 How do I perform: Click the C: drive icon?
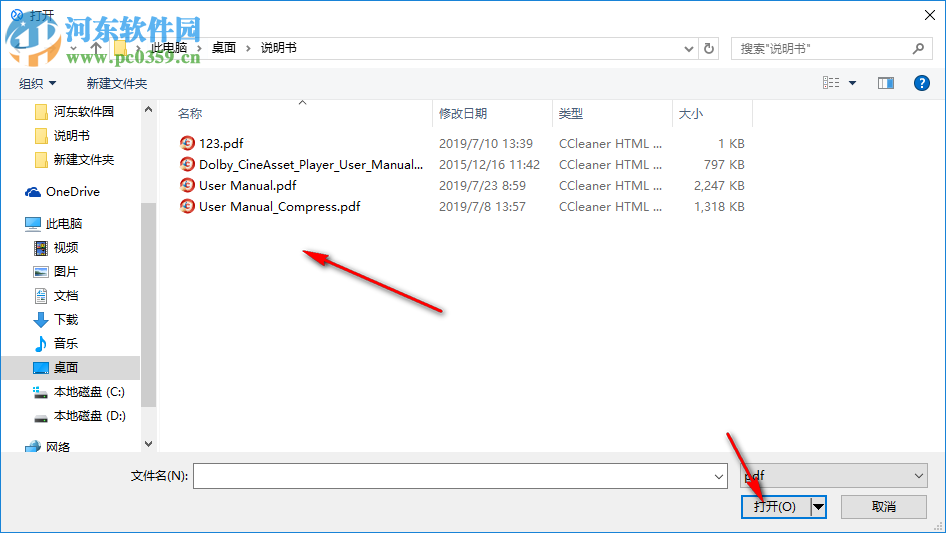click(40, 393)
